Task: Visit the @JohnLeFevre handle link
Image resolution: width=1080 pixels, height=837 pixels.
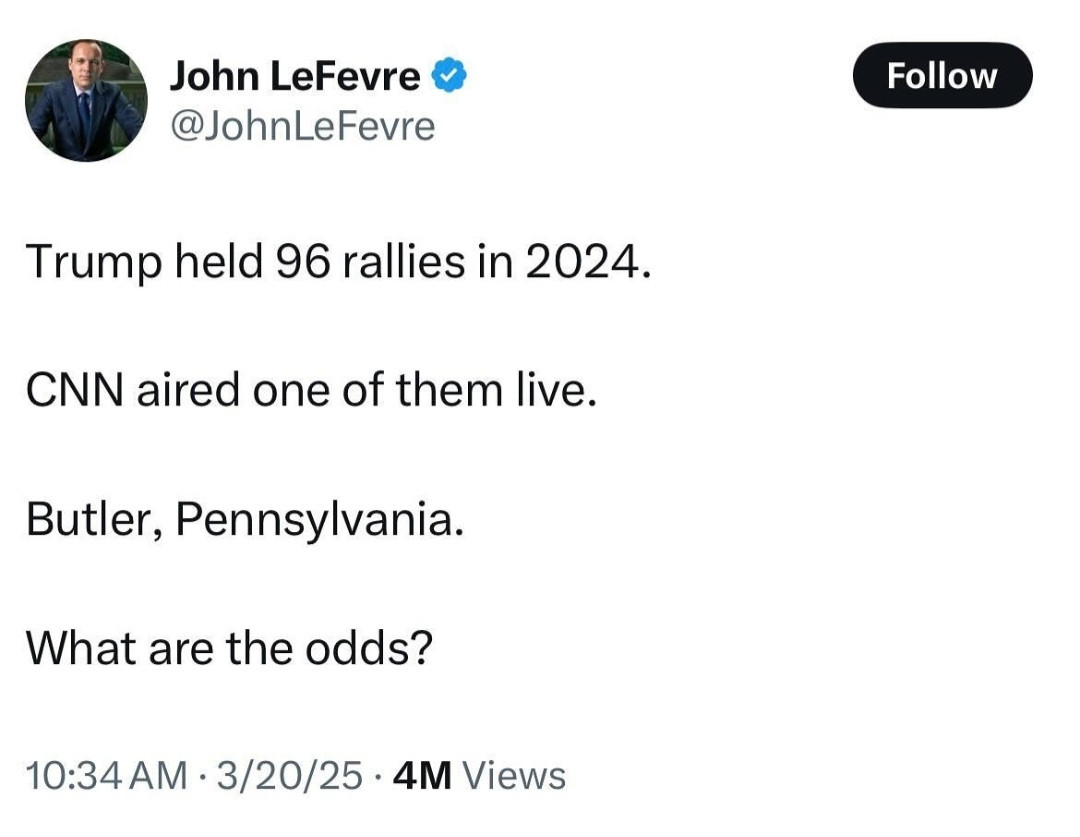Action: 302,126
